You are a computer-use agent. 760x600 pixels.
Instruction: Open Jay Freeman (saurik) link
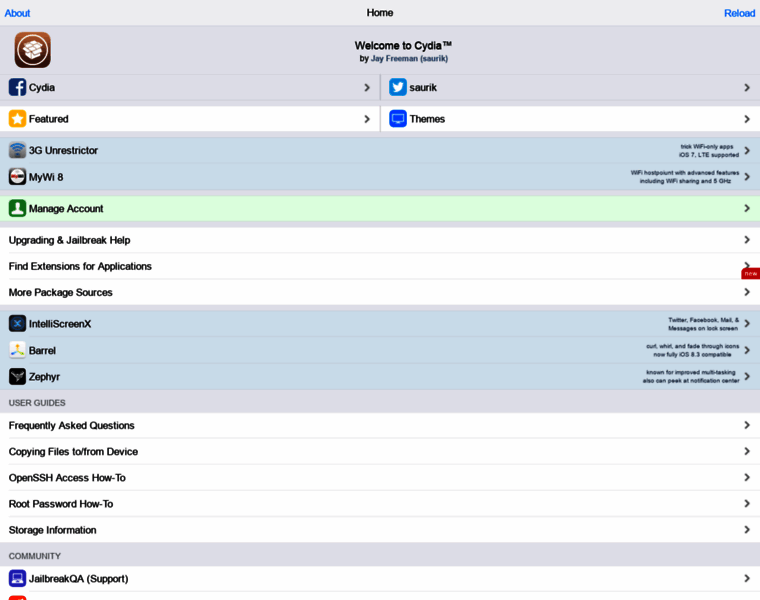coord(409,59)
